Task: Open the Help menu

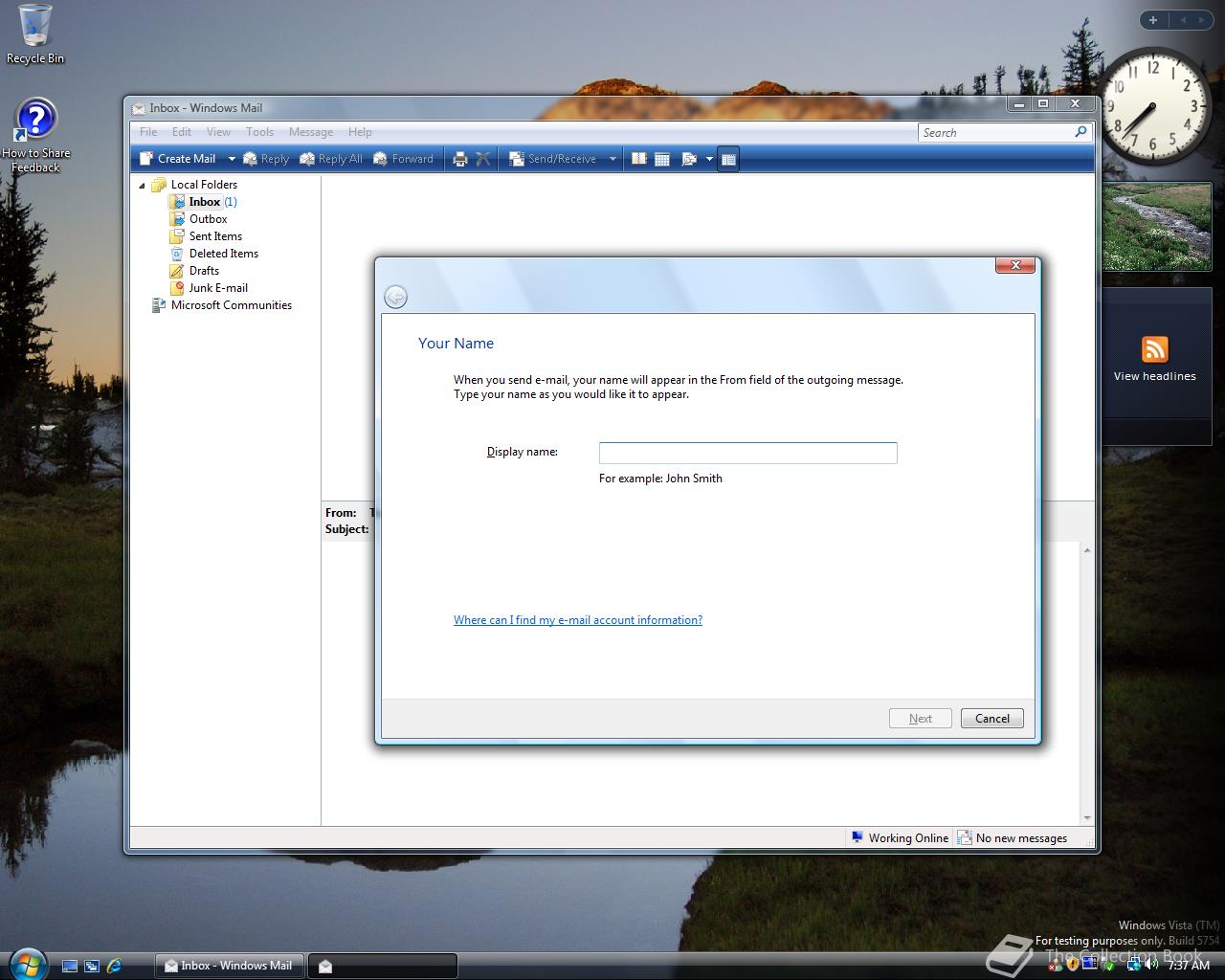Action: coord(360,132)
